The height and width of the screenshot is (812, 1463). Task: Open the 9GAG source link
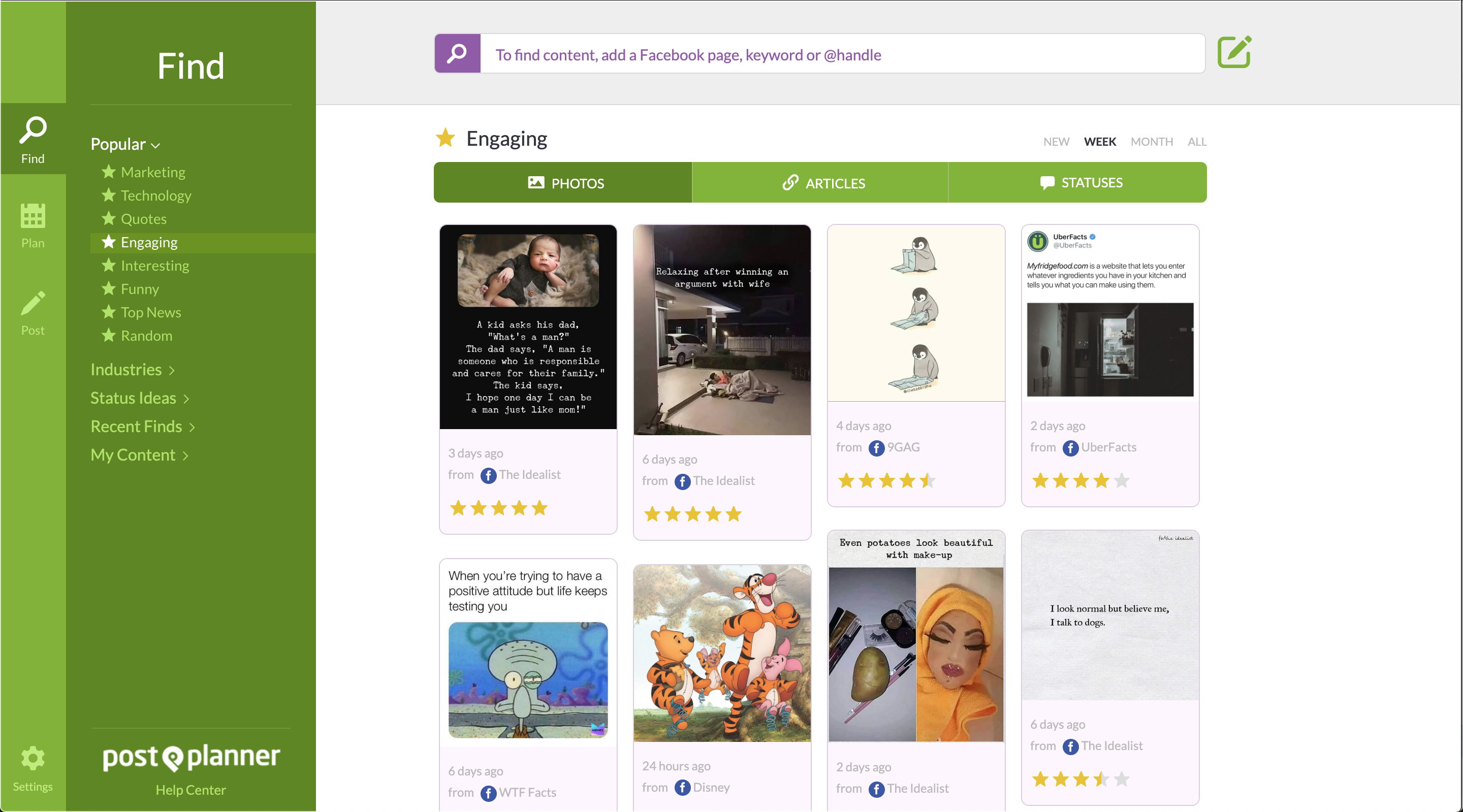pyautogui.click(x=903, y=447)
